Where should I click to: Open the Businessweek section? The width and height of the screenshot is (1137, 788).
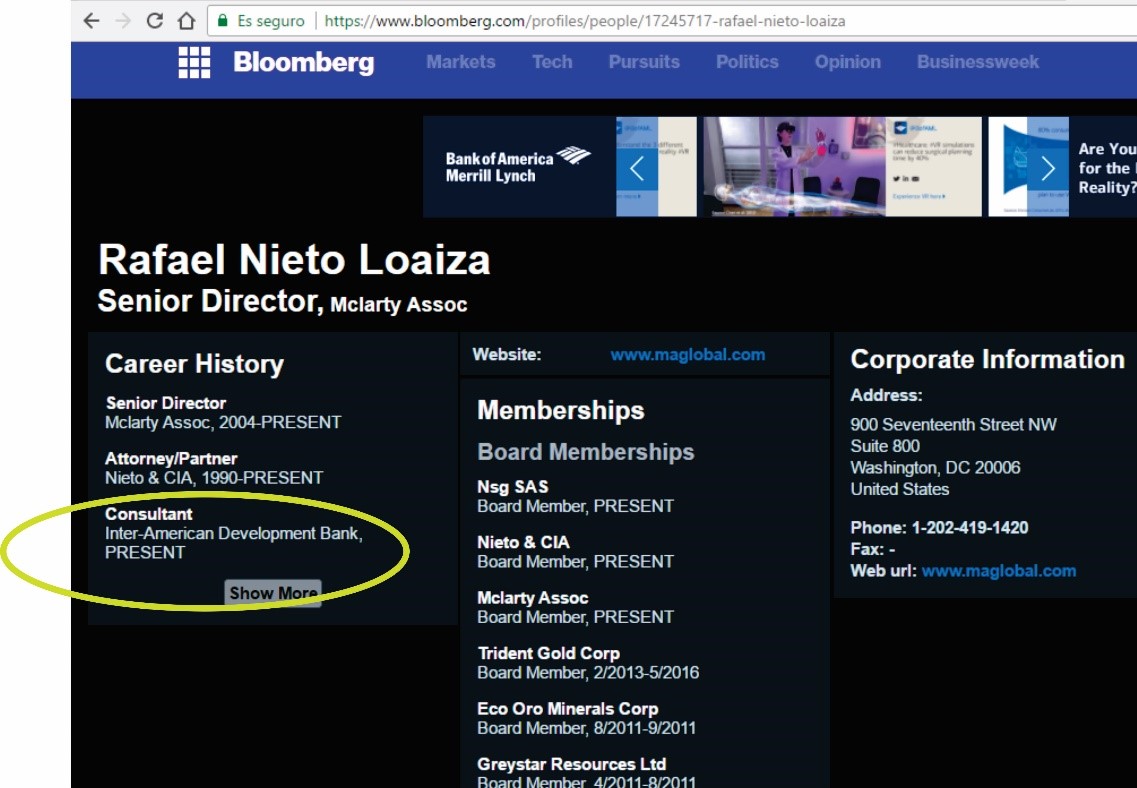click(x=977, y=62)
